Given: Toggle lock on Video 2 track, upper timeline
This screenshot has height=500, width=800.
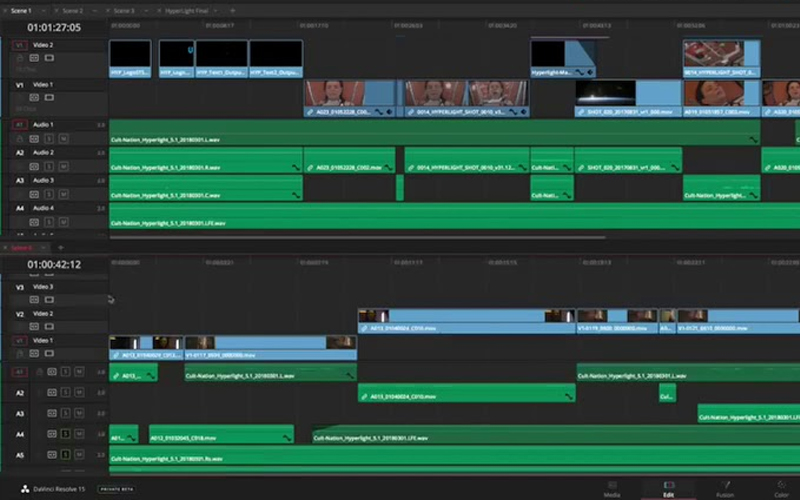Looking at the screenshot, I should click(x=20, y=58).
